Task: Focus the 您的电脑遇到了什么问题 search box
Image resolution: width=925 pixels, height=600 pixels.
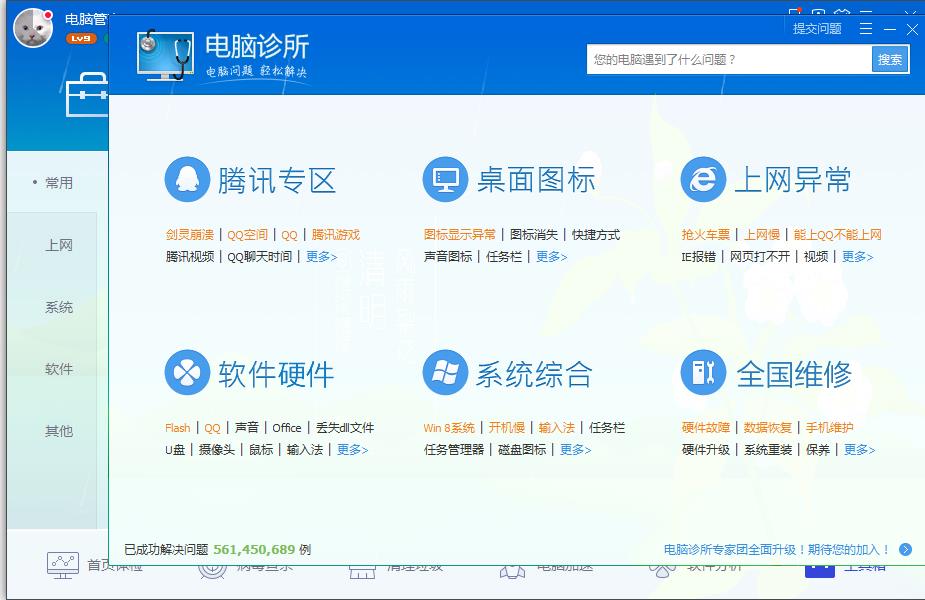Action: [729, 60]
